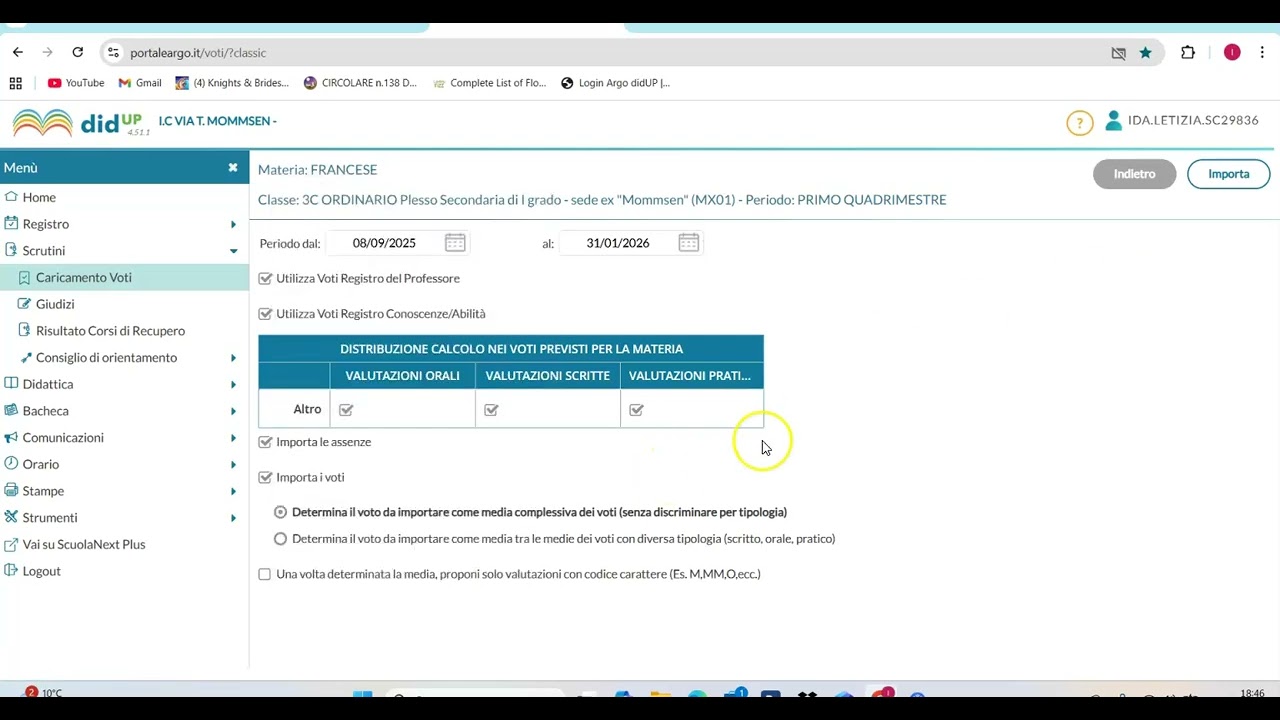
Task: Toggle Altro checkbox under Valutazioni Prati...
Action: [636, 409]
